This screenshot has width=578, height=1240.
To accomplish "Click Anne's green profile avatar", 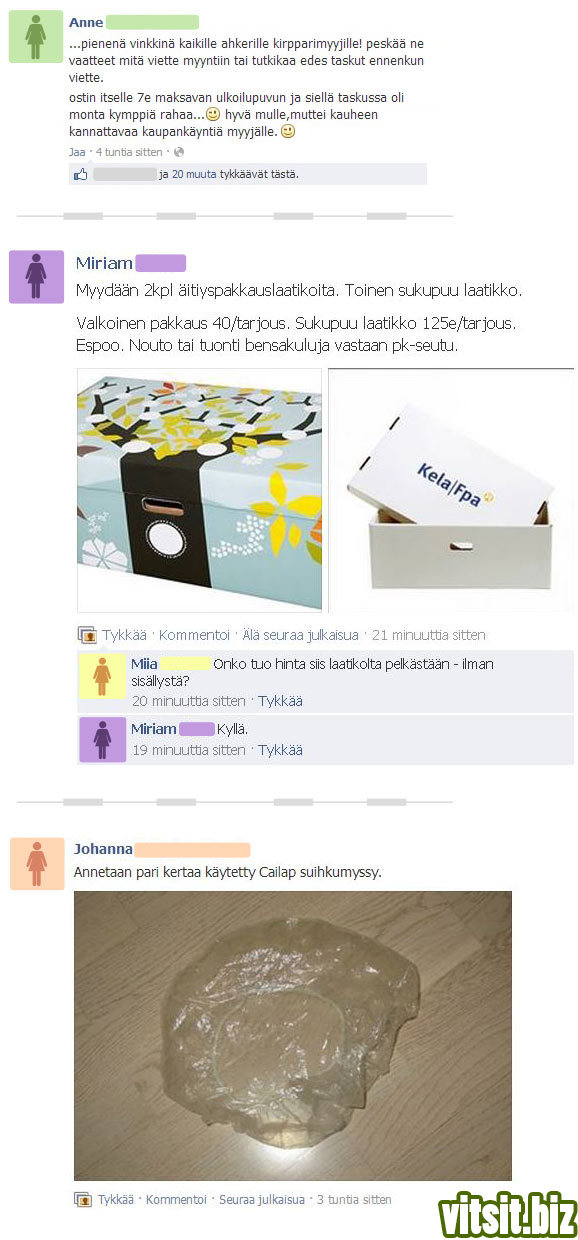I will point(36,37).
